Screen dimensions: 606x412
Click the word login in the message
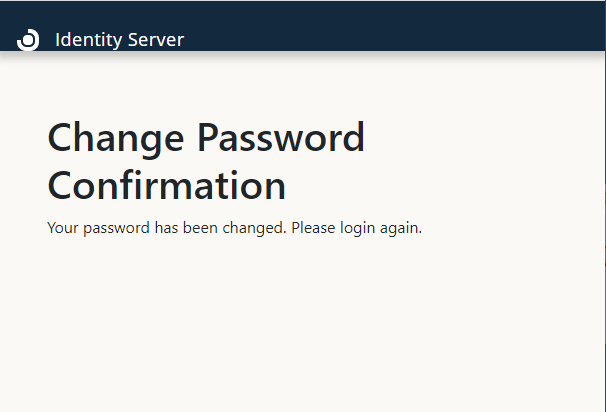pyautogui.click(x=359, y=228)
